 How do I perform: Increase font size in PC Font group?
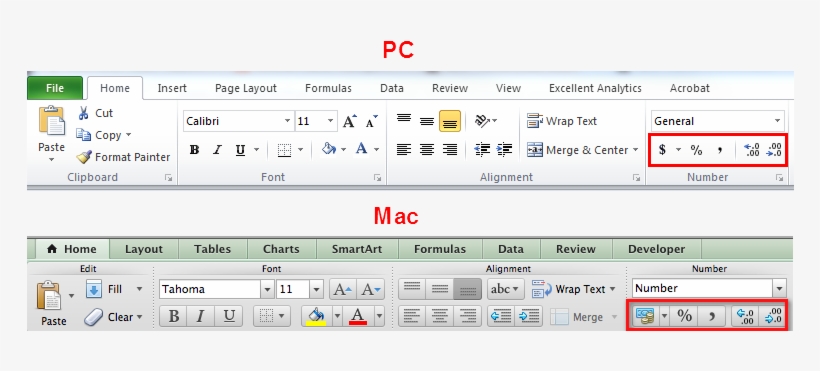coord(349,121)
